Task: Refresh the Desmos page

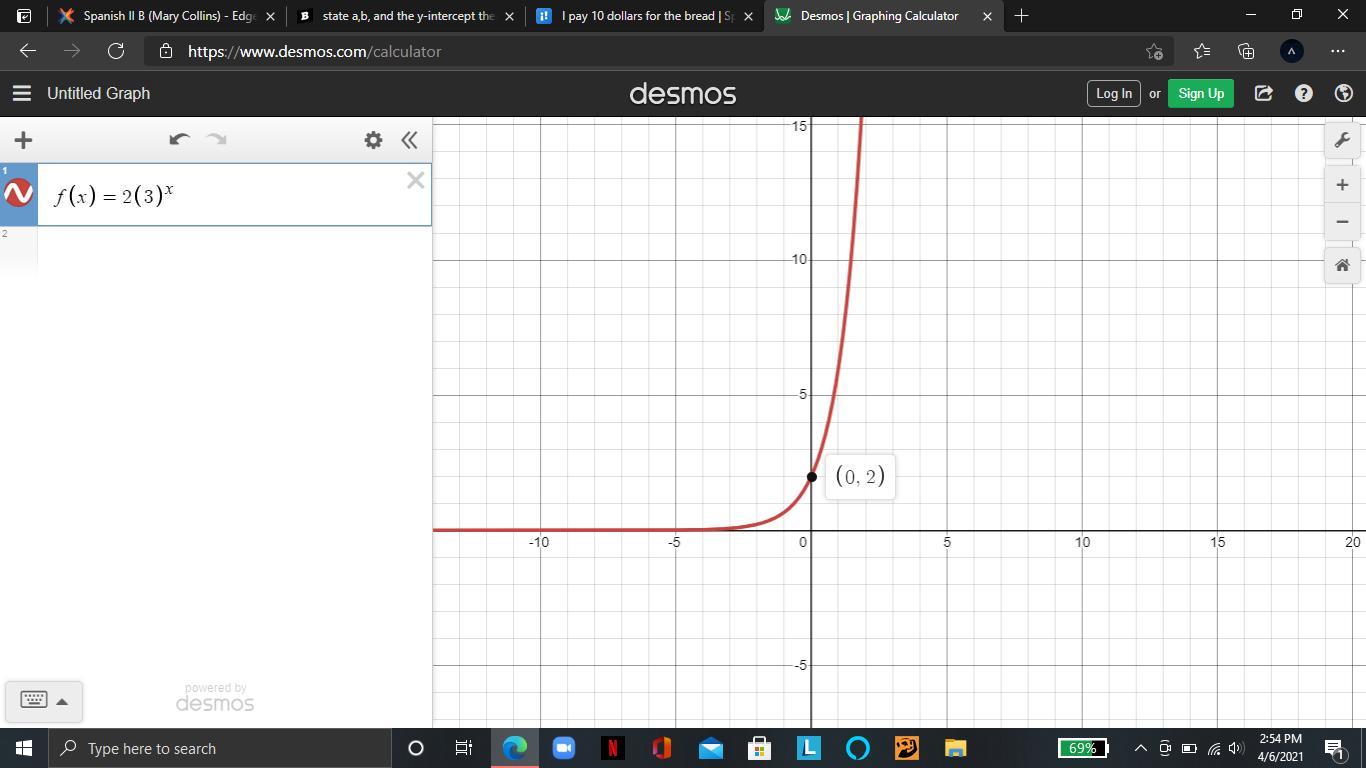Action: click(x=116, y=51)
